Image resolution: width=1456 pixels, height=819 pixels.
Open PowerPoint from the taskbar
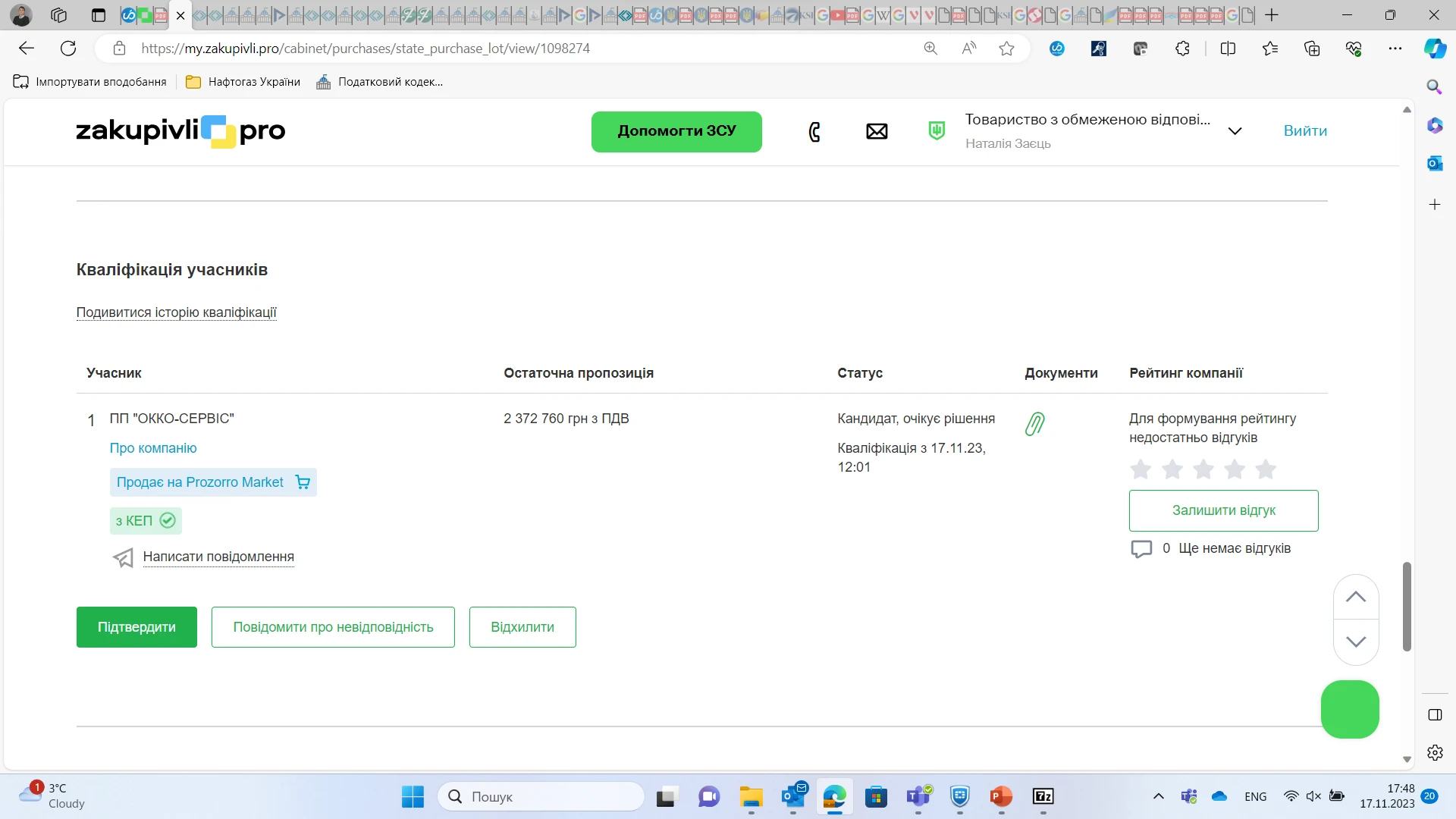1001,796
